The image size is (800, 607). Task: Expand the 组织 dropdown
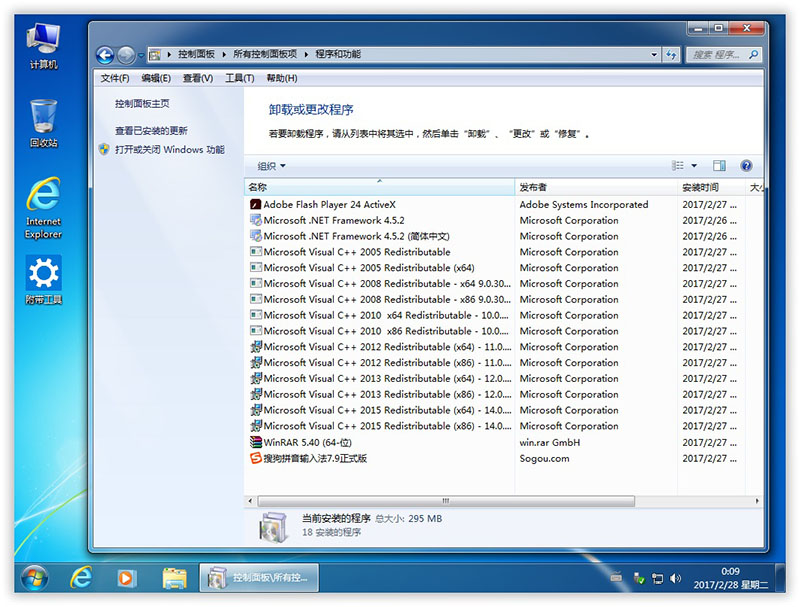click(271, 166)
